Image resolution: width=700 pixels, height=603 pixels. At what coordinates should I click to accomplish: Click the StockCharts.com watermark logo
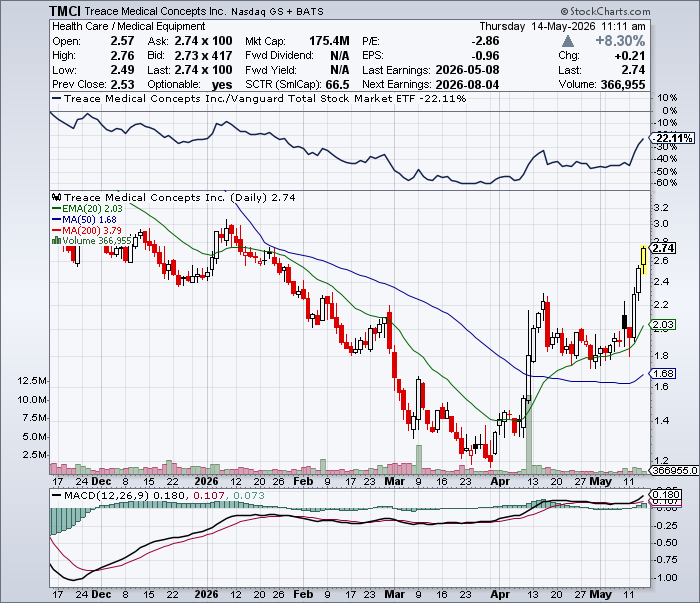[606, 11]
